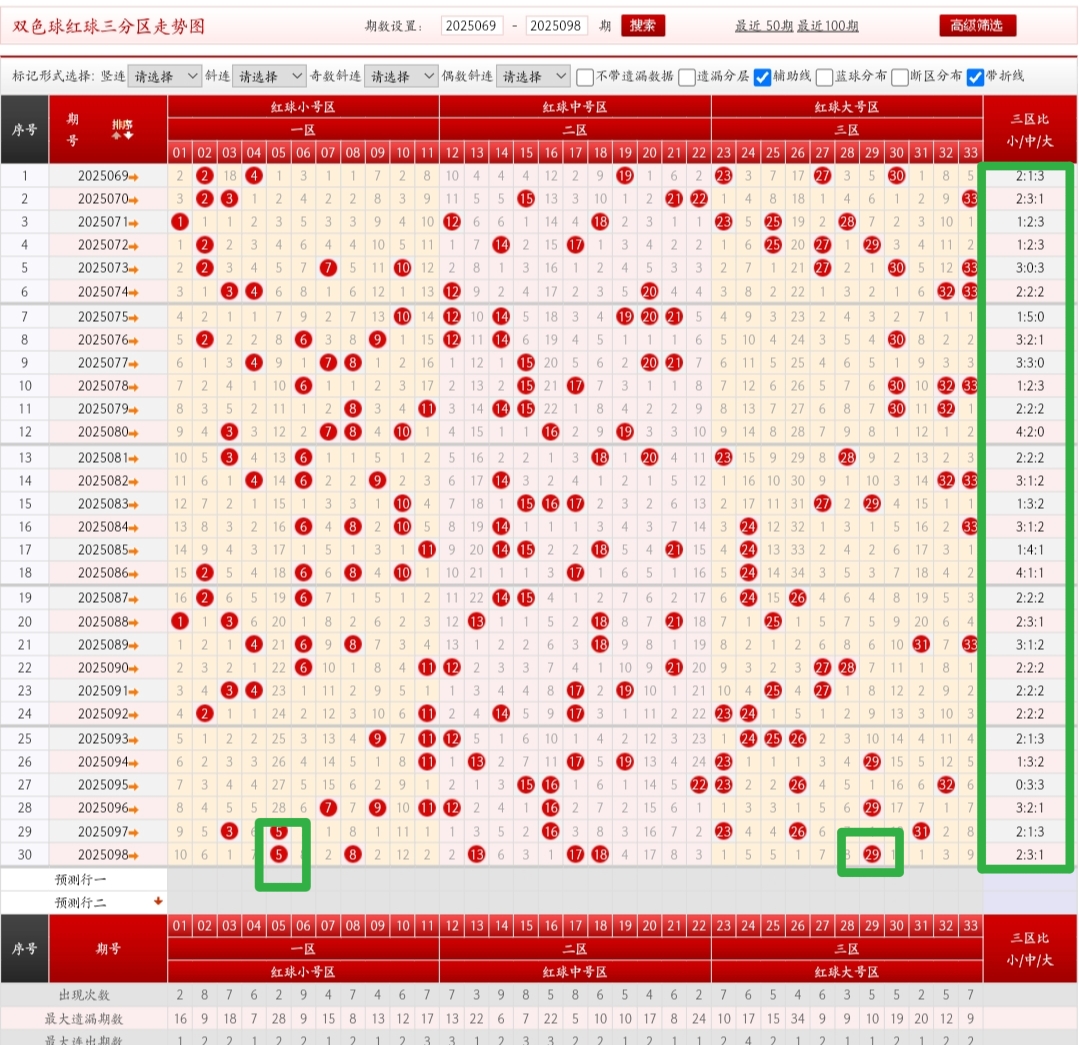Open the 奇数斜连 dropdown
This screenshot has height=1045, width=1080.
pyautogui.click(x=401, y=76)
